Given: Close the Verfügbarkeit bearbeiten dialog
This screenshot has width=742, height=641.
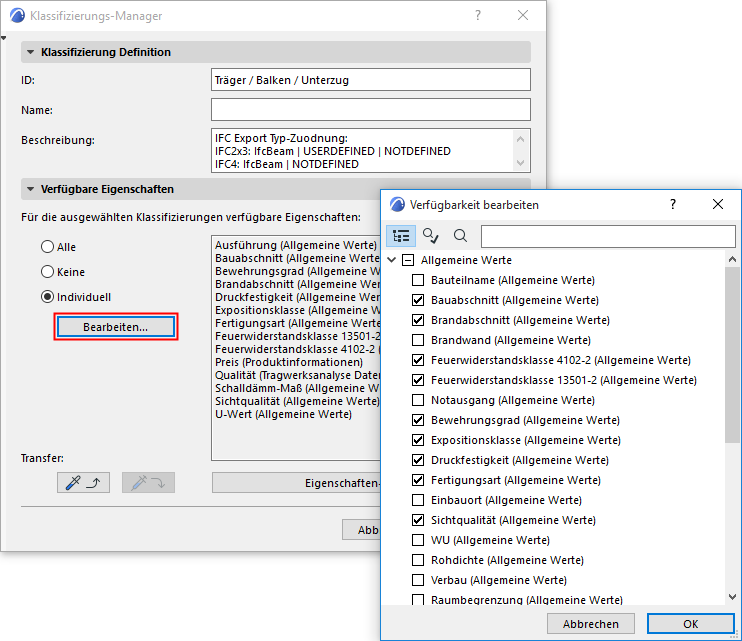Looking at the screenshot, I should click(718, 204).
